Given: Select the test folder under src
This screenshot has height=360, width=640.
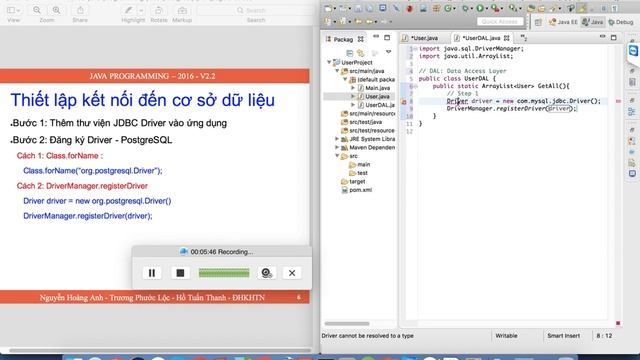Looking at the screenshot, I should point(358,173).
